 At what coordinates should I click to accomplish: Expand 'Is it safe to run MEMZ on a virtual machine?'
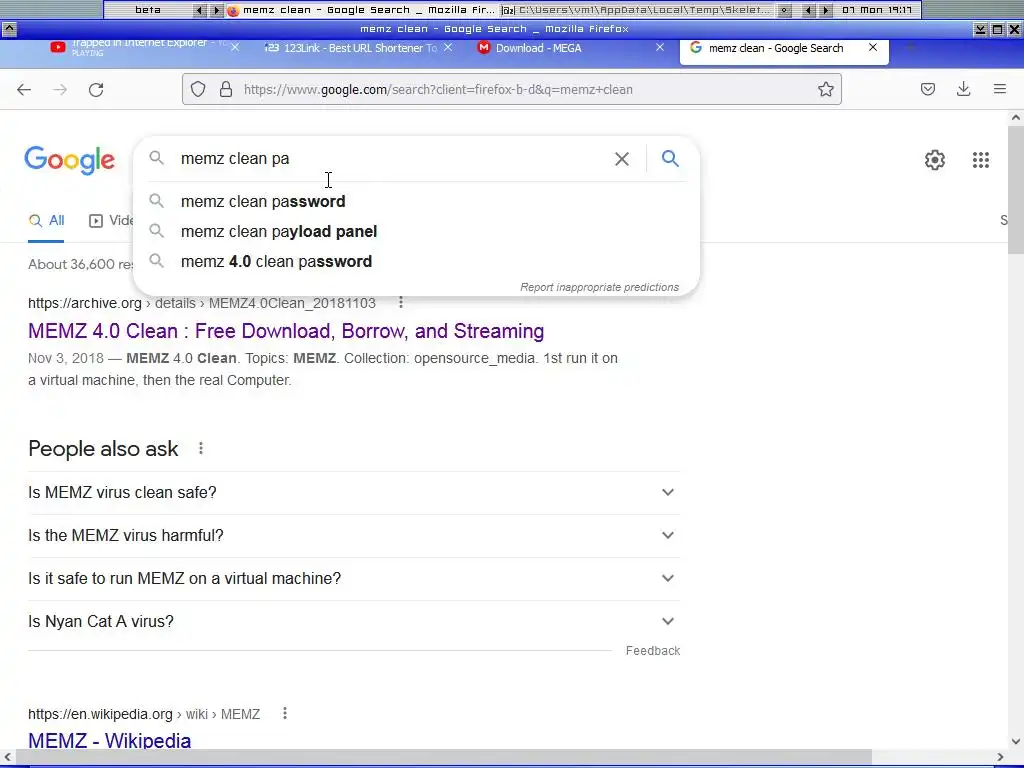click(354, 579)
